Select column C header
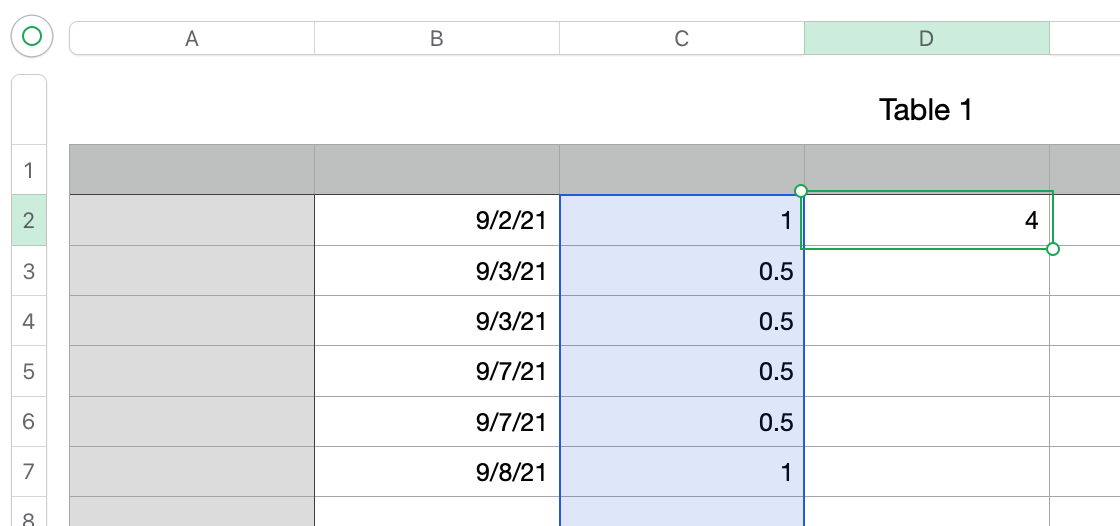Screen dimensions: 1120x526 (682, 39)
